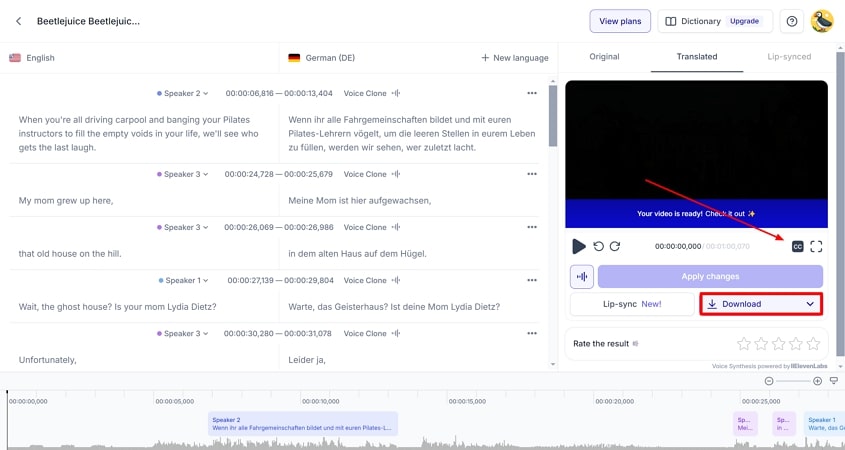
Task: Click the Upgrade badge in Dictionary
Action: pos(744,21)
